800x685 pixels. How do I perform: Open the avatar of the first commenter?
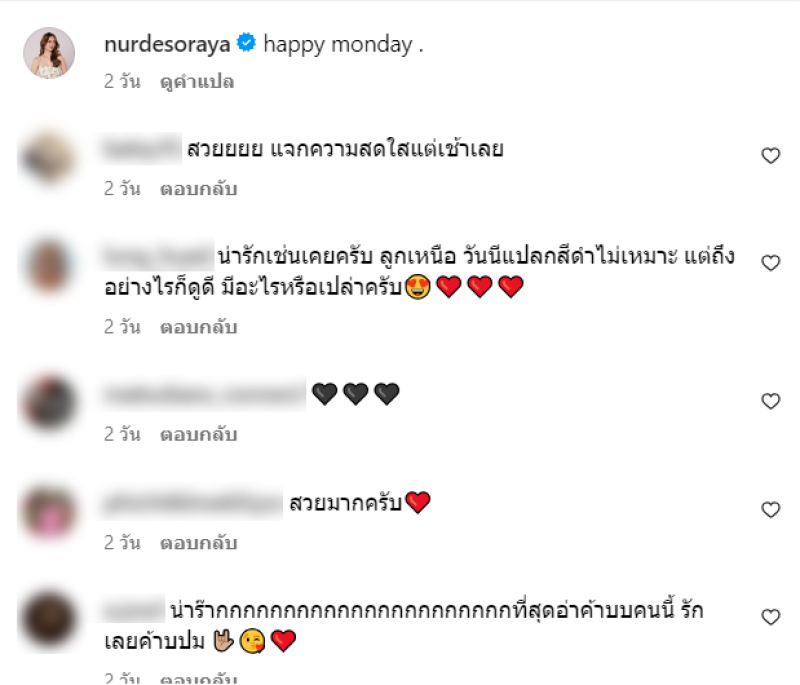coord(48,158)
